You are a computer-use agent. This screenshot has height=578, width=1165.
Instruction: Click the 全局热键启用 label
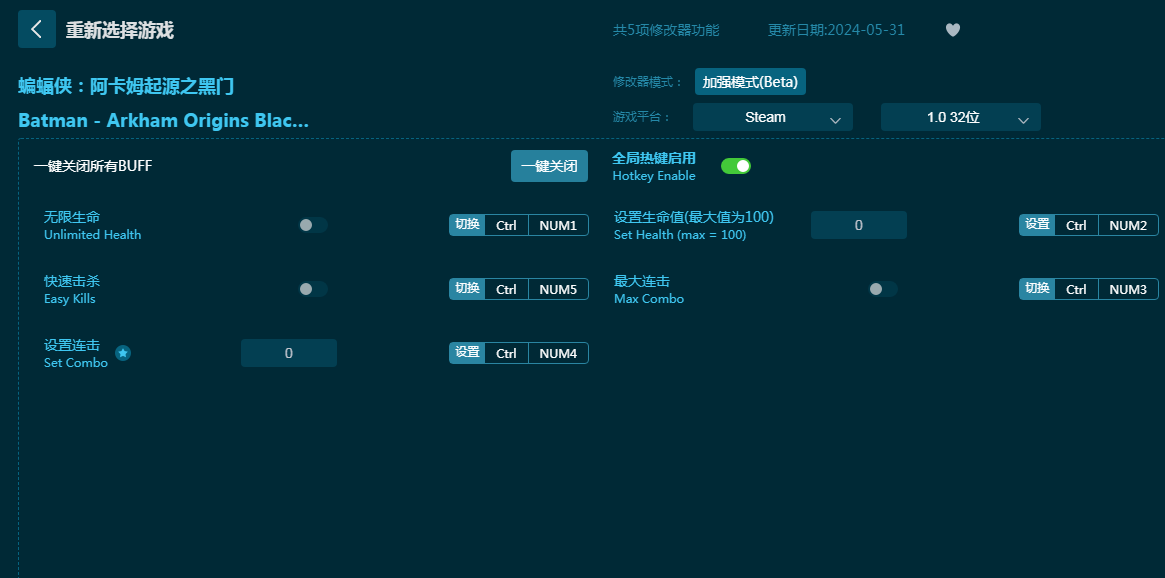coord(654,158)
